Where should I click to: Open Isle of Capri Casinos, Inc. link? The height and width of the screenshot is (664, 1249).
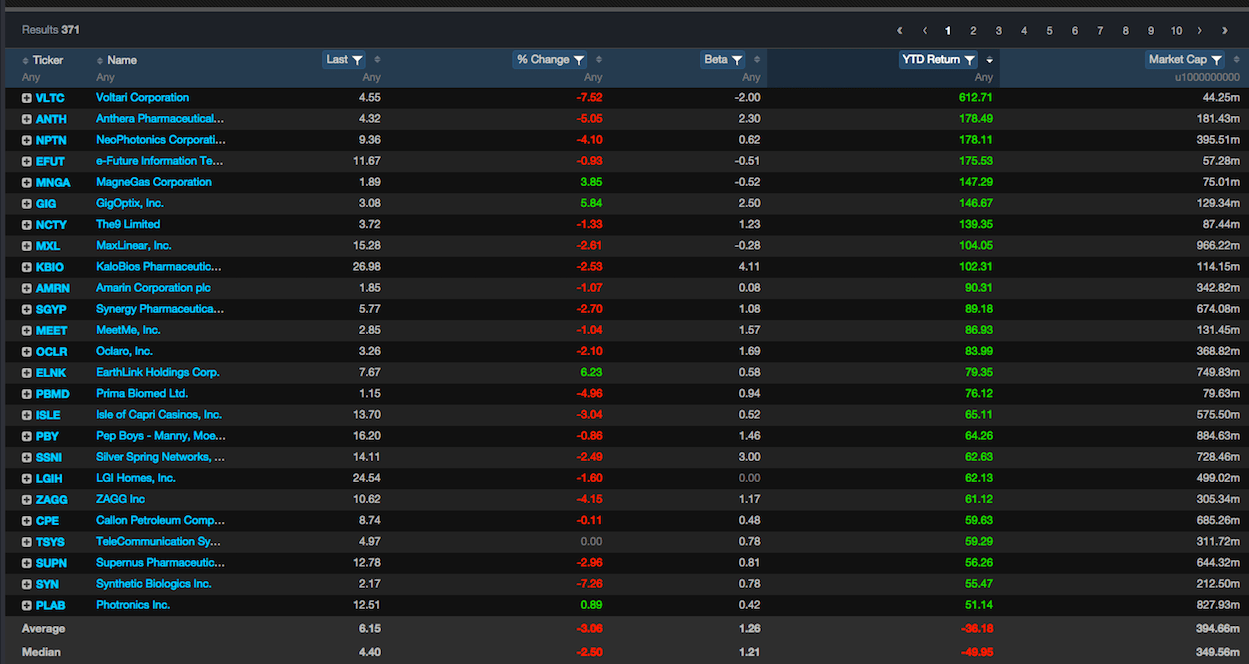point(159,414)
